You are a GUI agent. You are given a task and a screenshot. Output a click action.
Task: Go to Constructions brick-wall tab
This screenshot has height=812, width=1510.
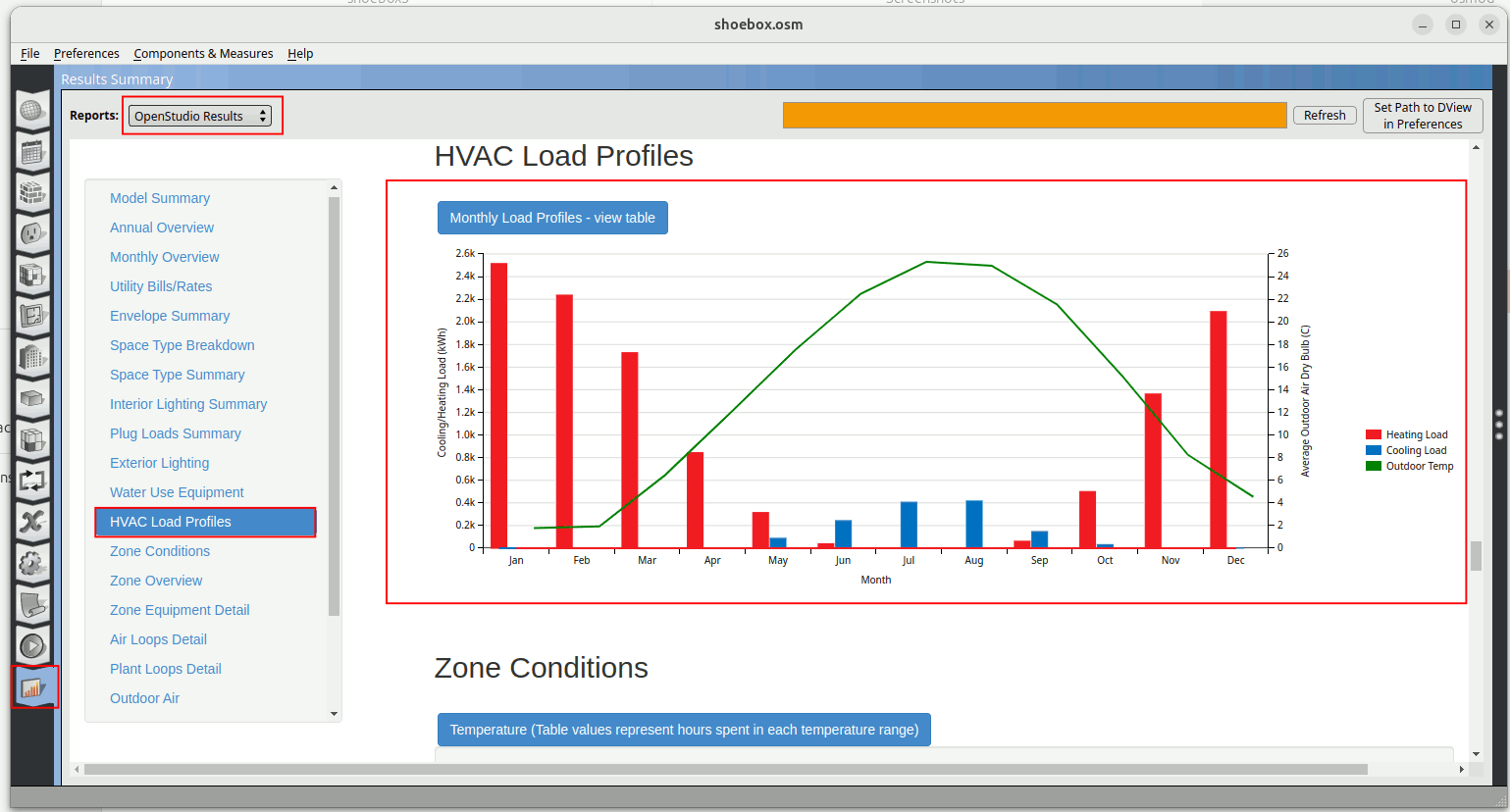click(32, 193)
